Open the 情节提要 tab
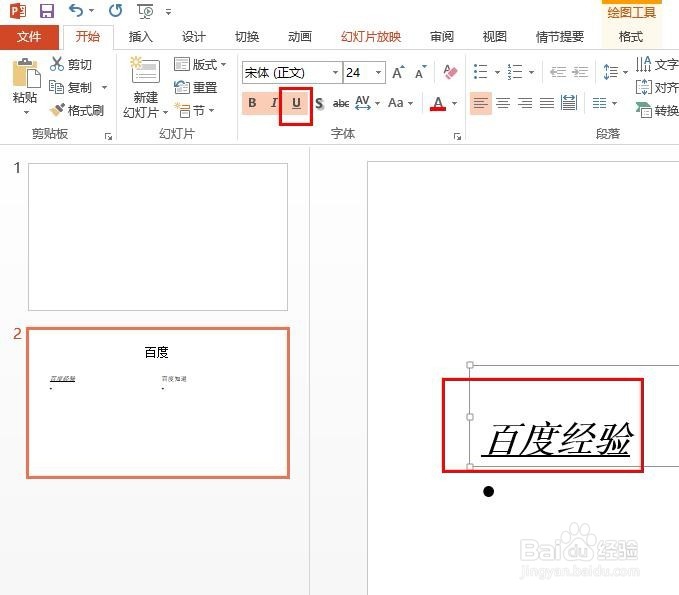The image size is (679, 595). click(560, 37)
